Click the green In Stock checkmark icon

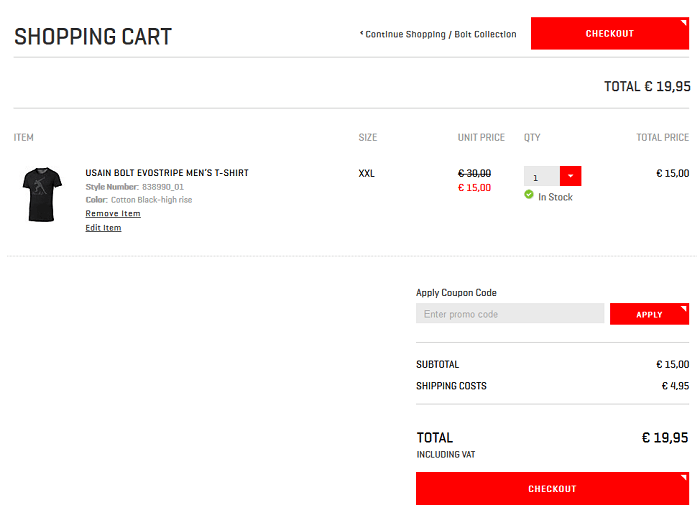529,196
